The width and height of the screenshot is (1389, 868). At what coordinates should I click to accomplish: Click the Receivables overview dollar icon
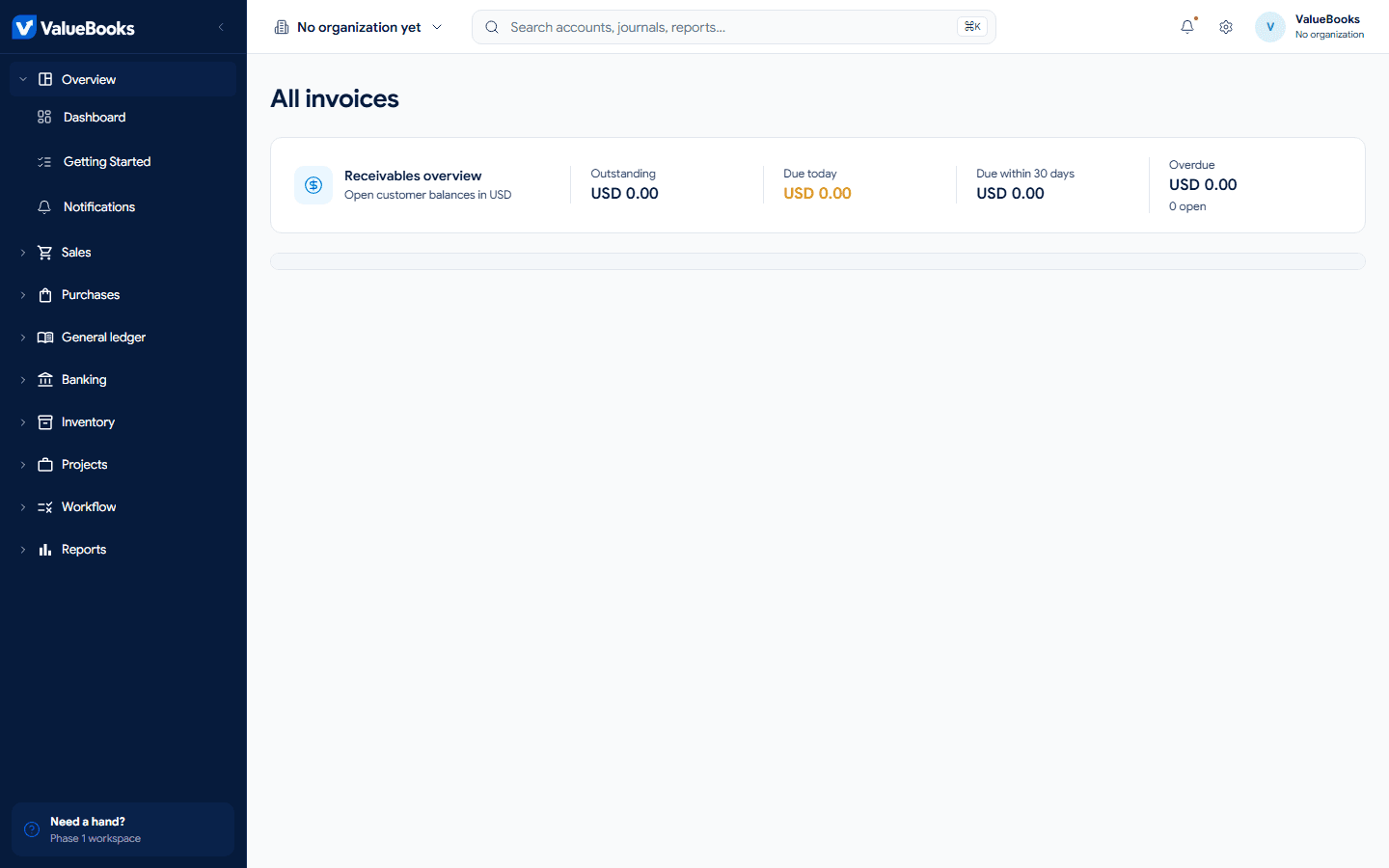point(313,185)
